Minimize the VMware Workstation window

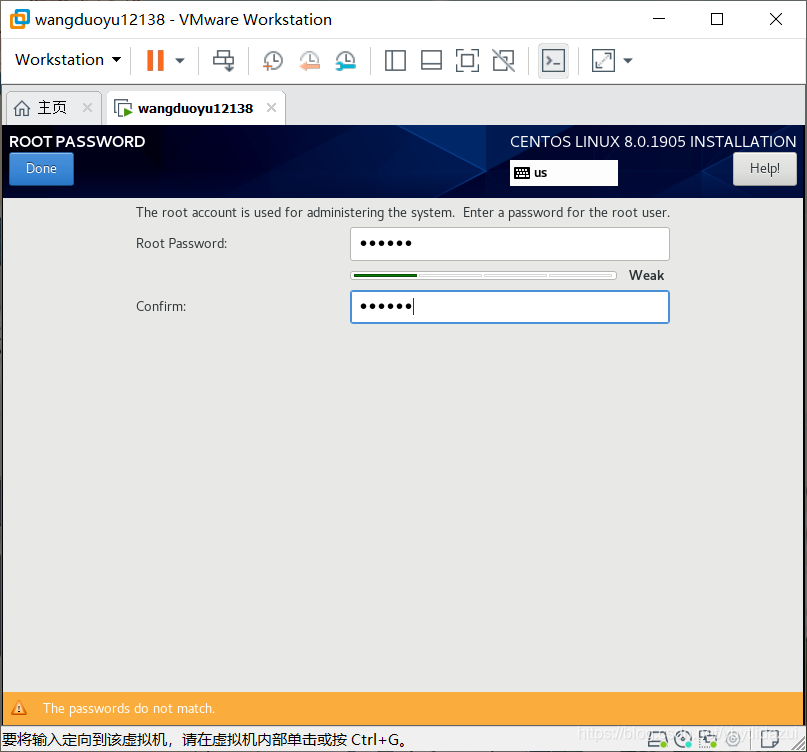point(659,19)
